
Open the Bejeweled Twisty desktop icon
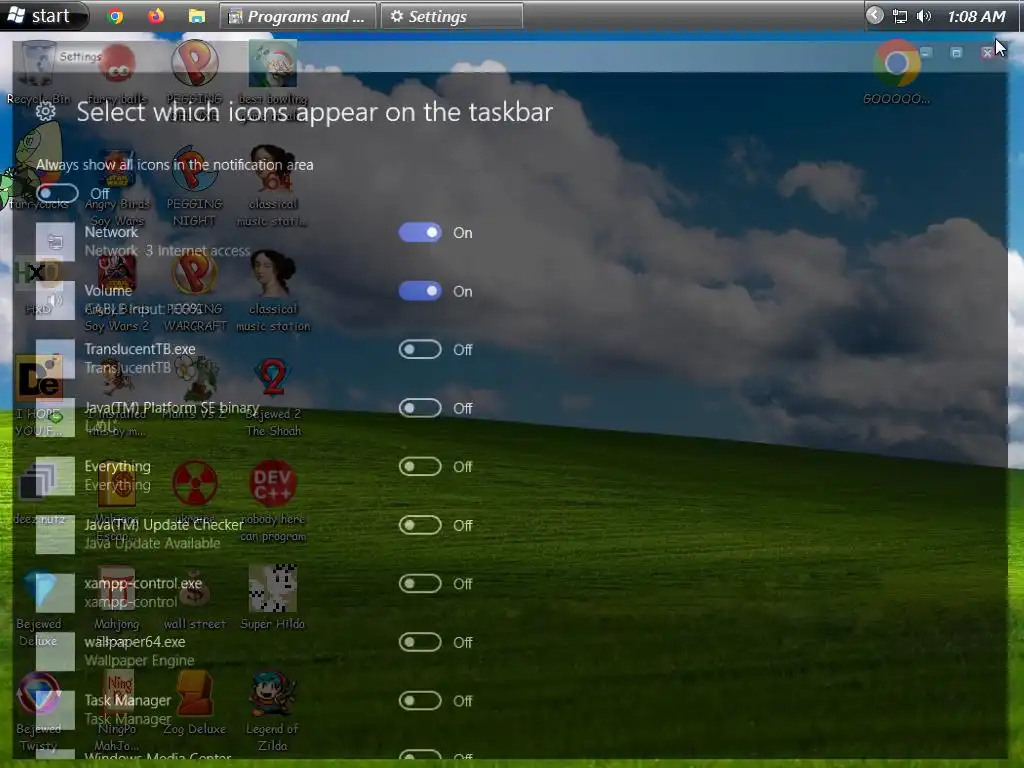[x=38, y=712]
